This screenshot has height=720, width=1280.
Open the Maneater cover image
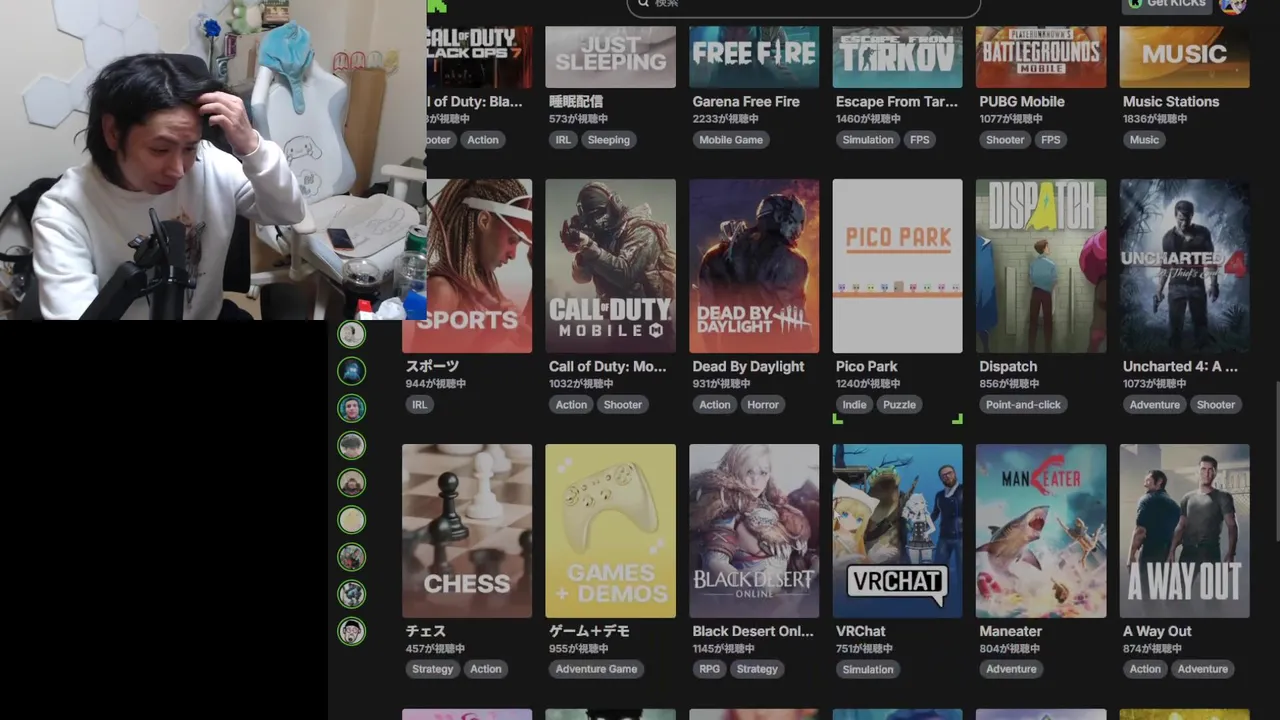click(x=1041, y=531)
